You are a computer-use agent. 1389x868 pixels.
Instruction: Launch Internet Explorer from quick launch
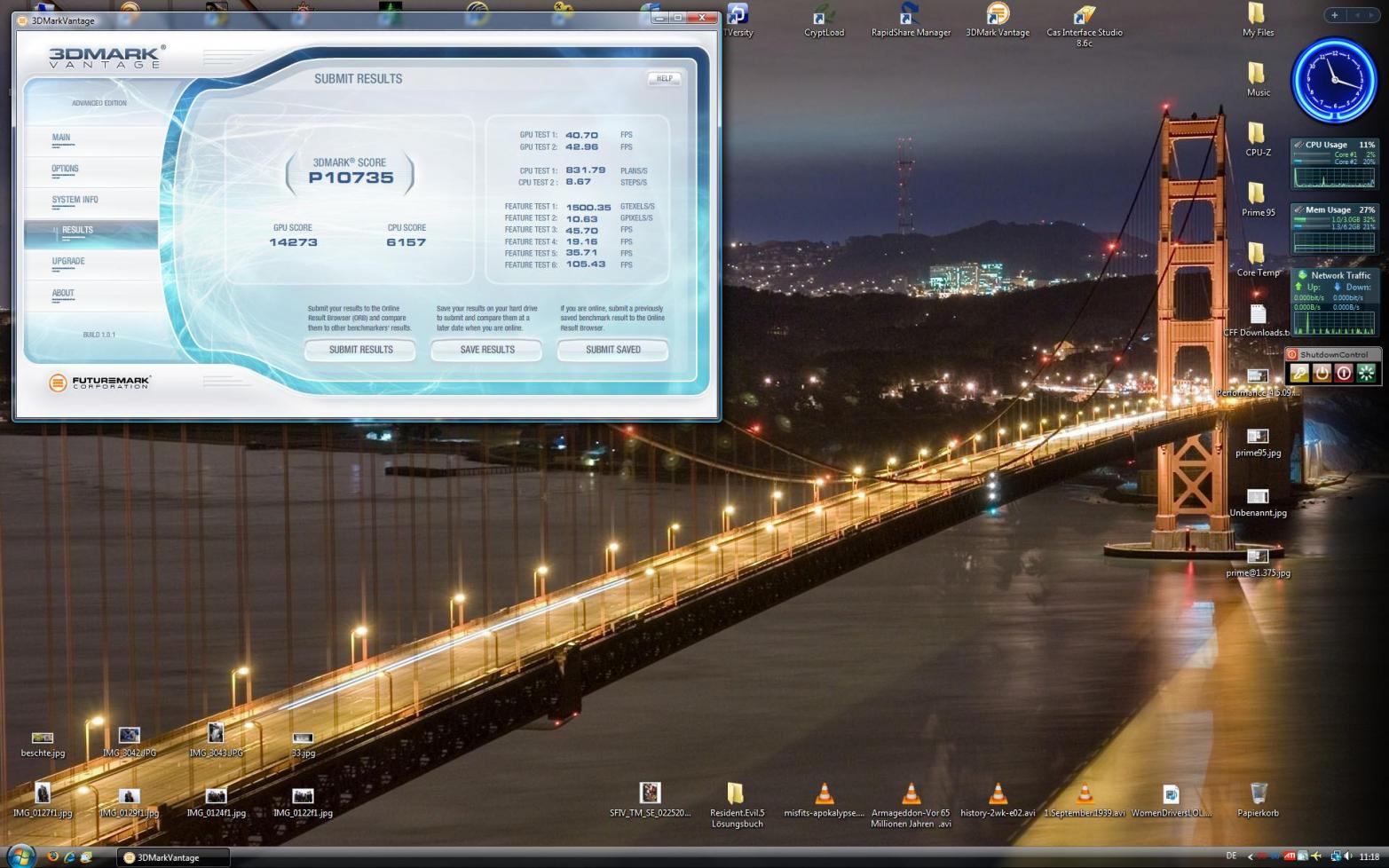point(69,857)
